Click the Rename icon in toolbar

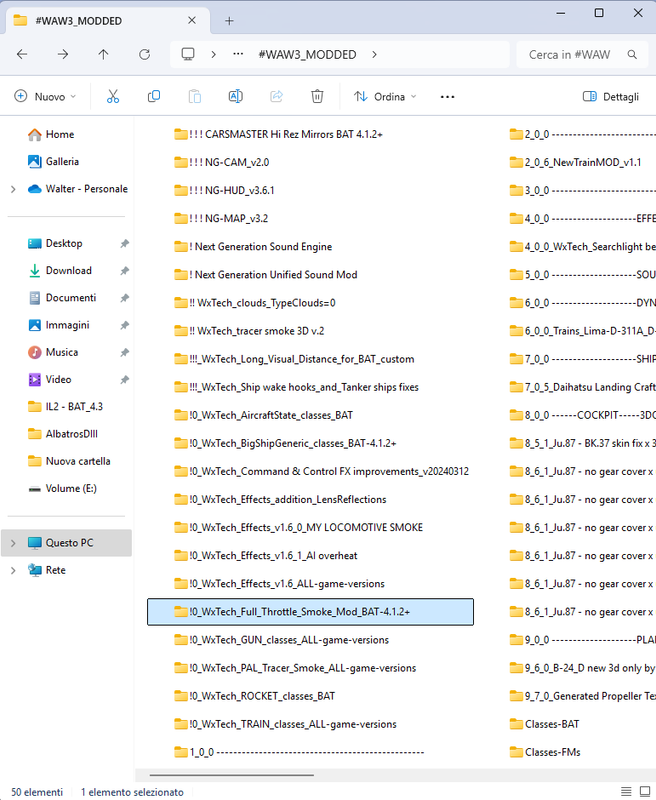point(235,96)
